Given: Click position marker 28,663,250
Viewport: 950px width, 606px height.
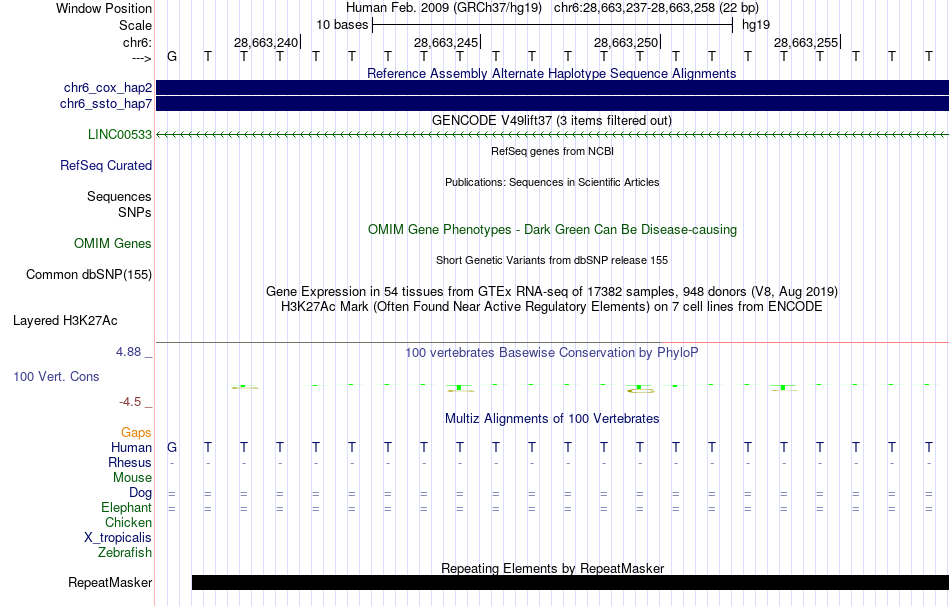Looking at the screenshot, I should tap(626, 42).
